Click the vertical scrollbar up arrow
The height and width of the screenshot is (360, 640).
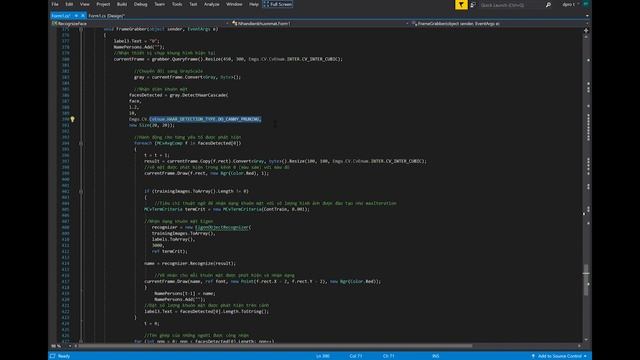coord(586,37)
